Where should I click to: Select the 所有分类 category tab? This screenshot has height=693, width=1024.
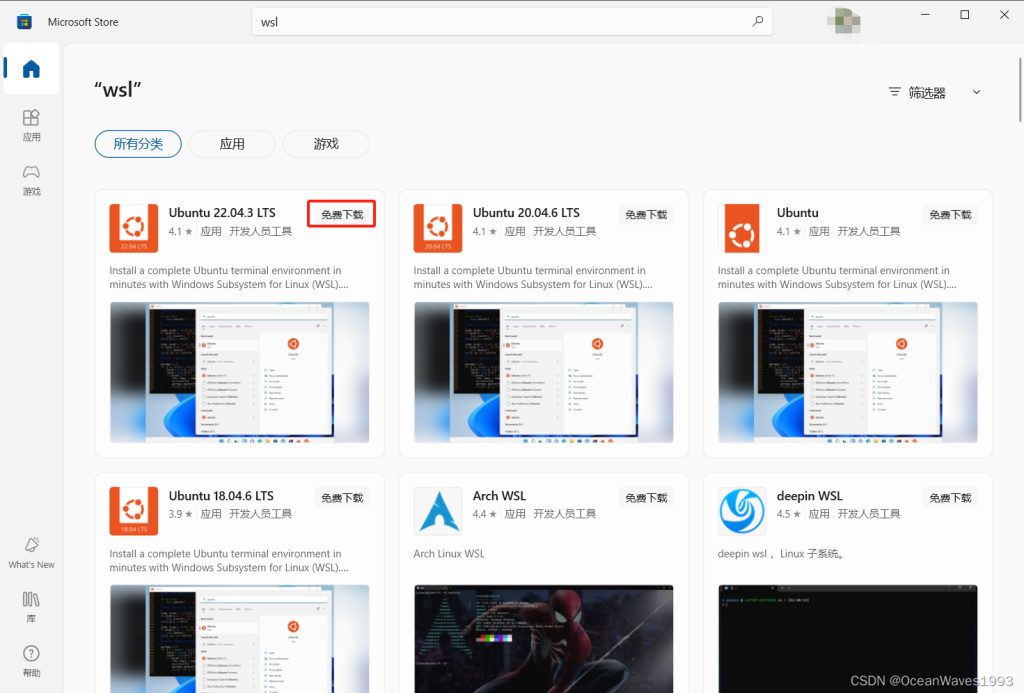138,144
